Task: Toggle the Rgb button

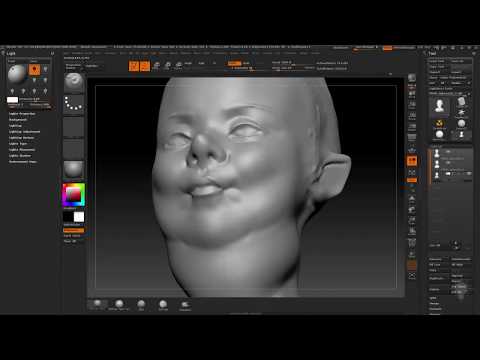Action: click(x=201, y=63)
